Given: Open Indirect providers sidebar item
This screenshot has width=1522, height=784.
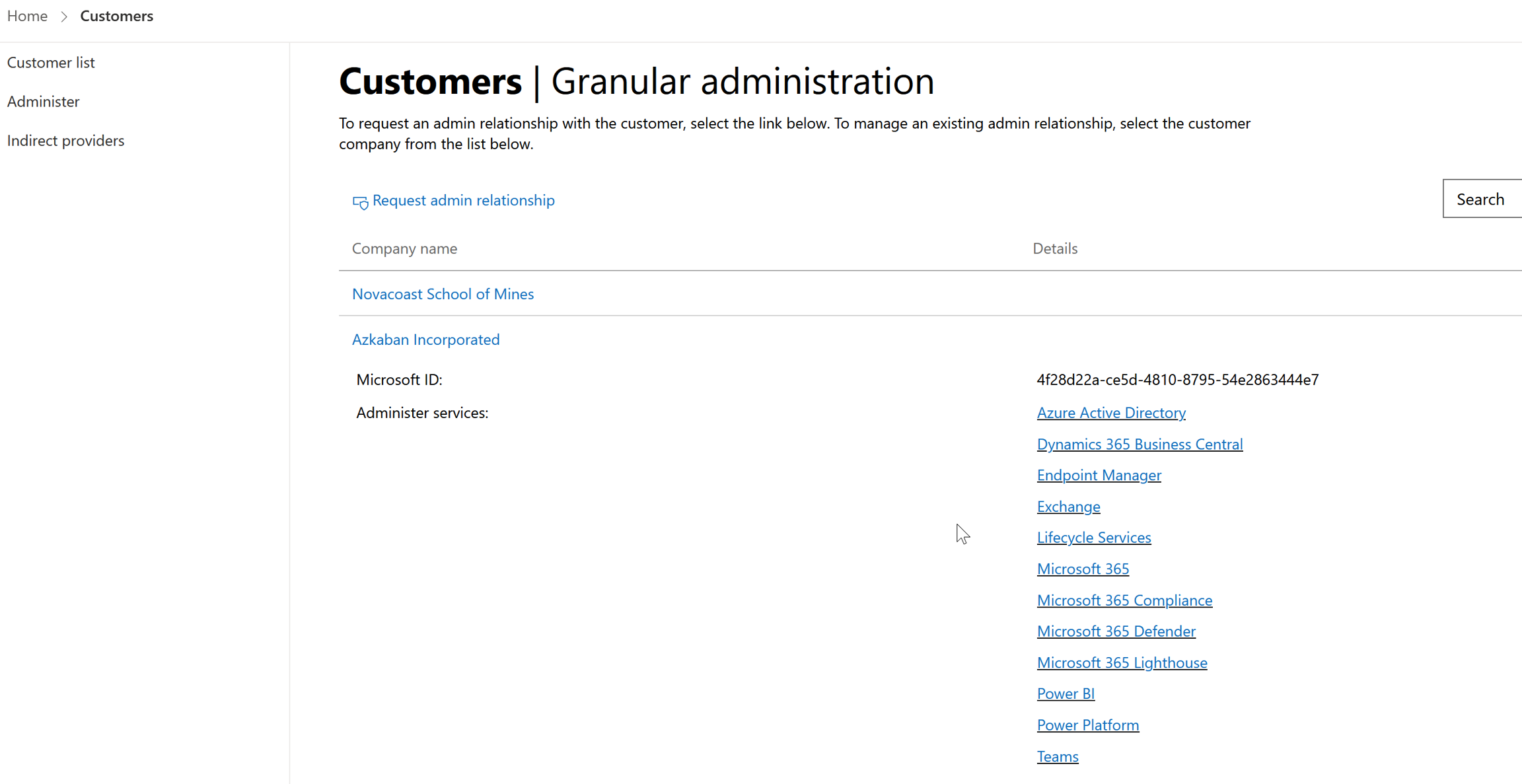Looking at the screenshot, I should [65, 140].
